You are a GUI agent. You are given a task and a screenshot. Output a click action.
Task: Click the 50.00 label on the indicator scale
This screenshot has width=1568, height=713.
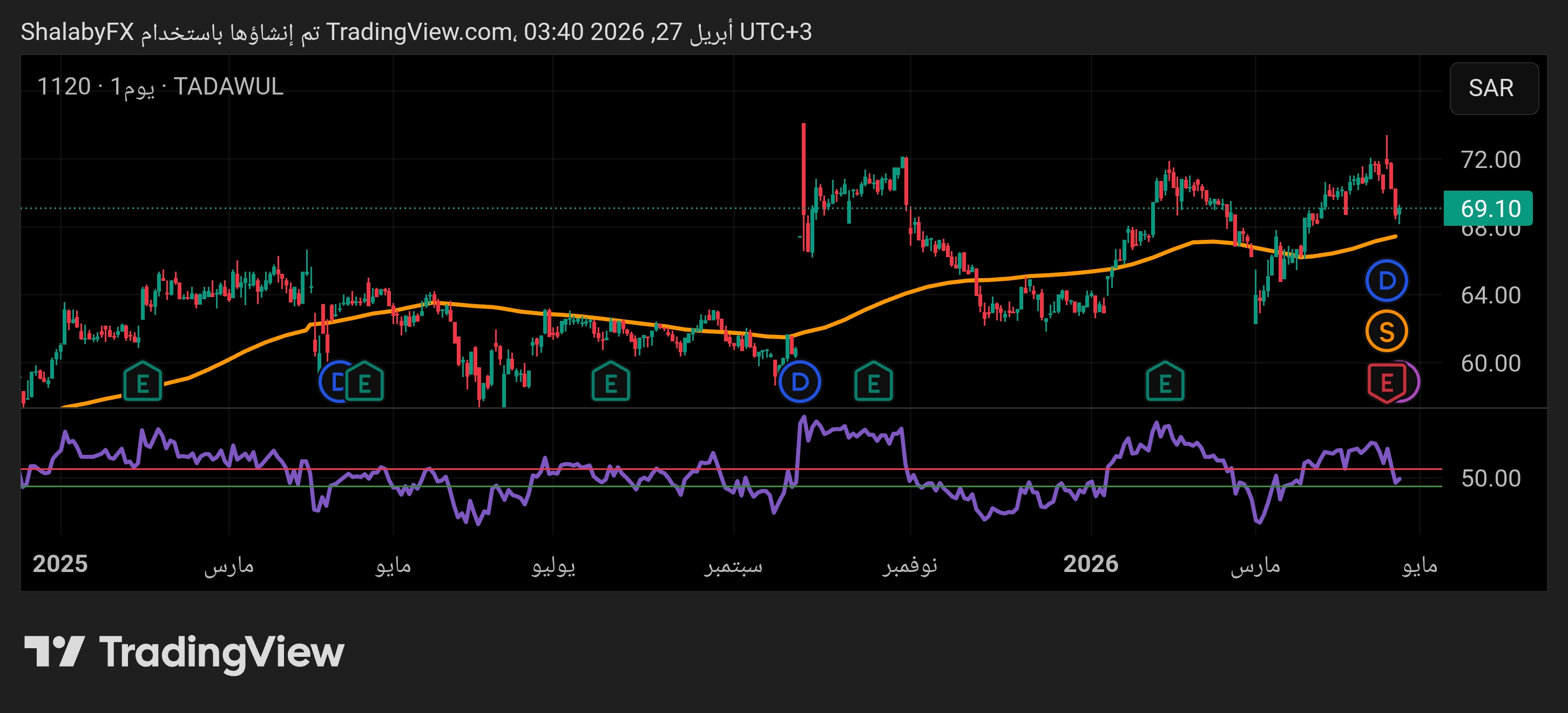[x=1490, y=479]
